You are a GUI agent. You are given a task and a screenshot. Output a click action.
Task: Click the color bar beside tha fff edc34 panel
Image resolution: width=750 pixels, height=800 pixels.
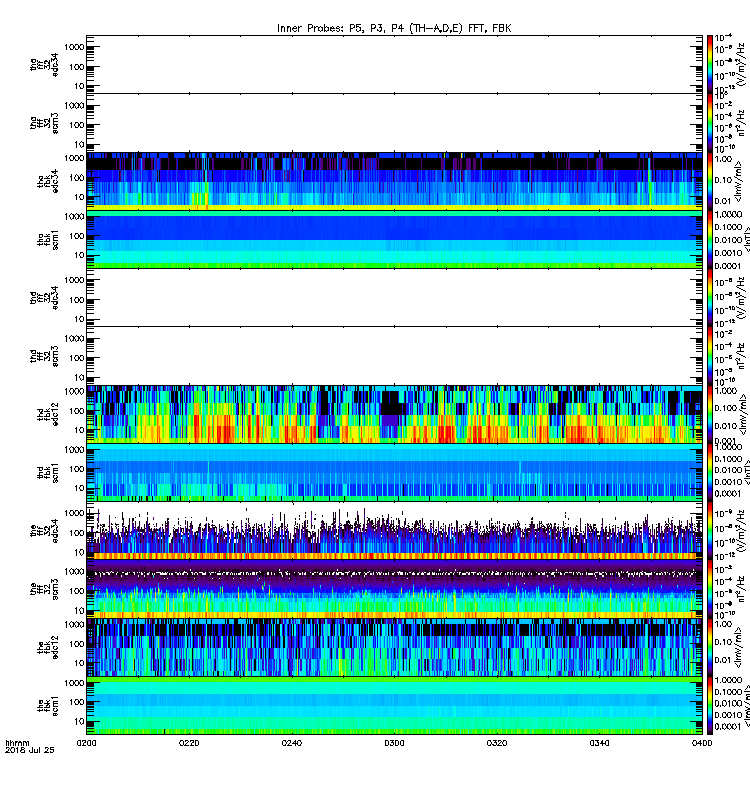click(x=710, y=64)
